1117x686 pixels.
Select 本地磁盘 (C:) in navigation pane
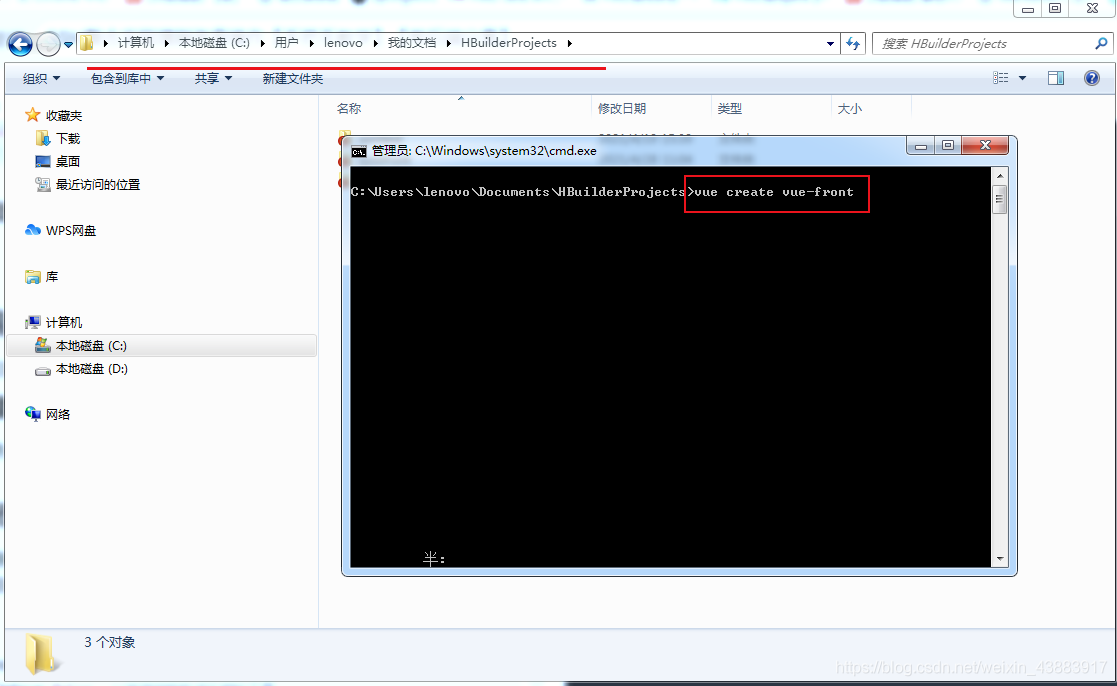point(161,345)
